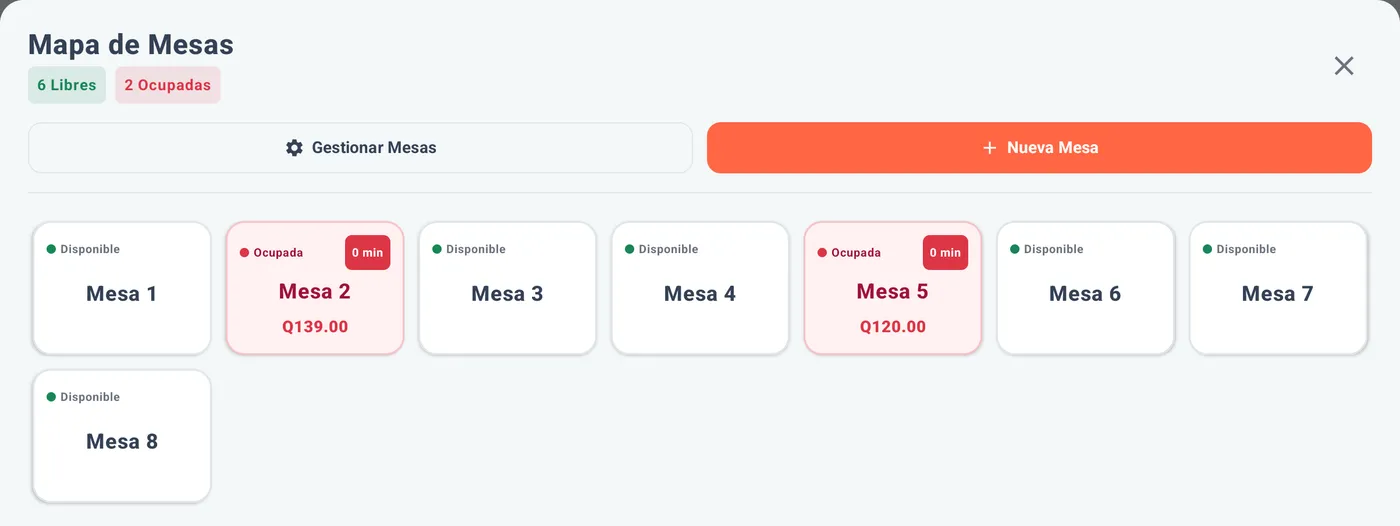Image resolution: width=1400 pixels, height=526 pixels.
Task: Open the Gestionar Mesas button
Action: [360, 148]
